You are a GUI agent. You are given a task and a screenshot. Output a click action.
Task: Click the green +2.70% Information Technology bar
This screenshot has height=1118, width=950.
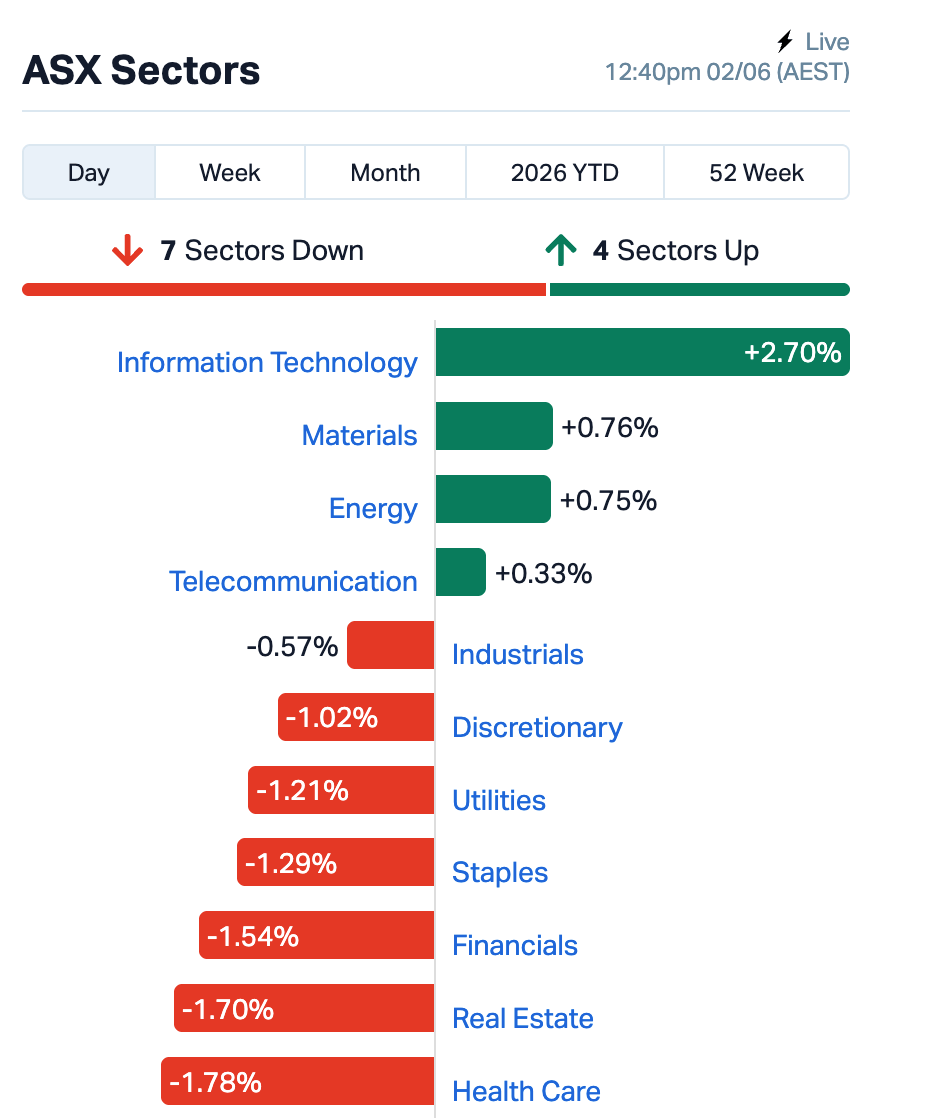643,352
